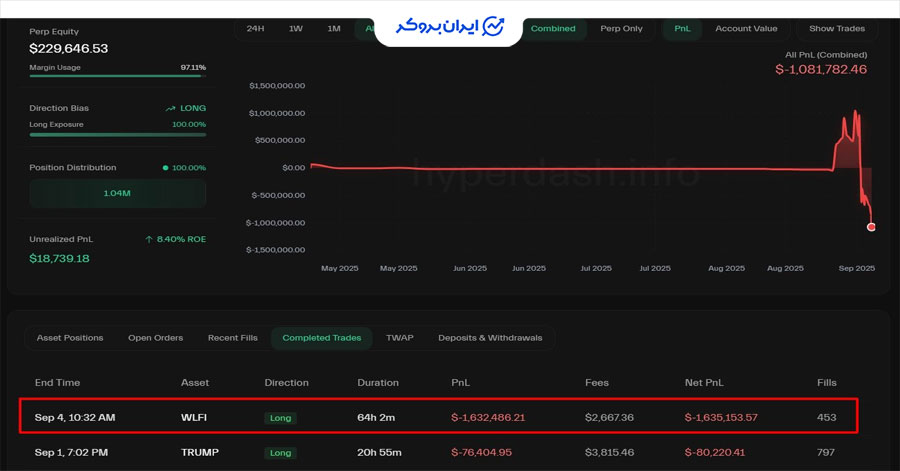
Task: Select the Combined view option
Action: (x=552, y=28)
